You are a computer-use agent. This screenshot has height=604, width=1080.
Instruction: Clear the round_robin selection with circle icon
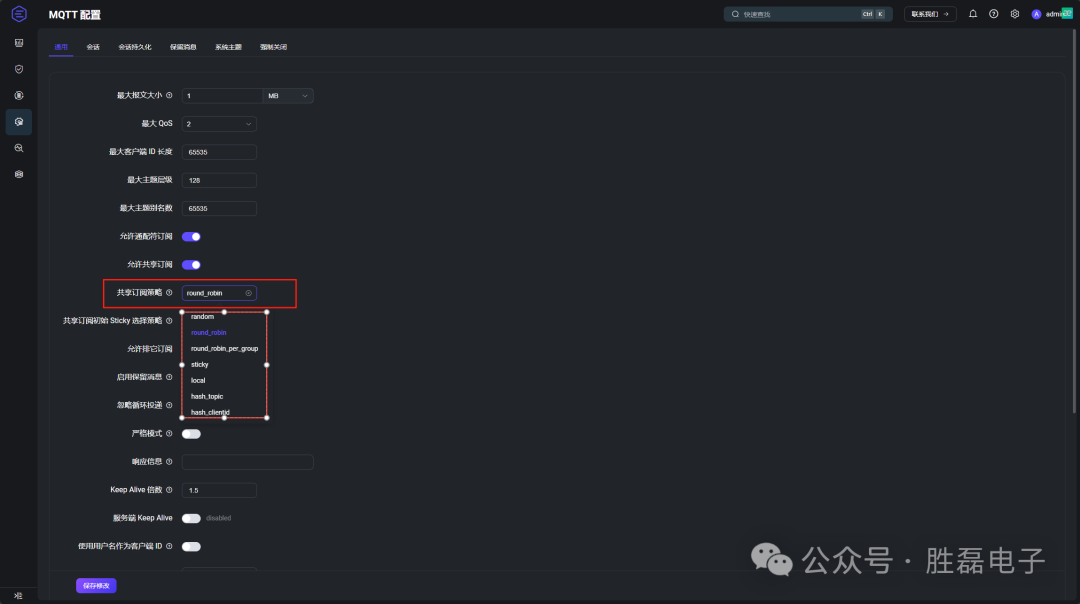tap(249, 293)
